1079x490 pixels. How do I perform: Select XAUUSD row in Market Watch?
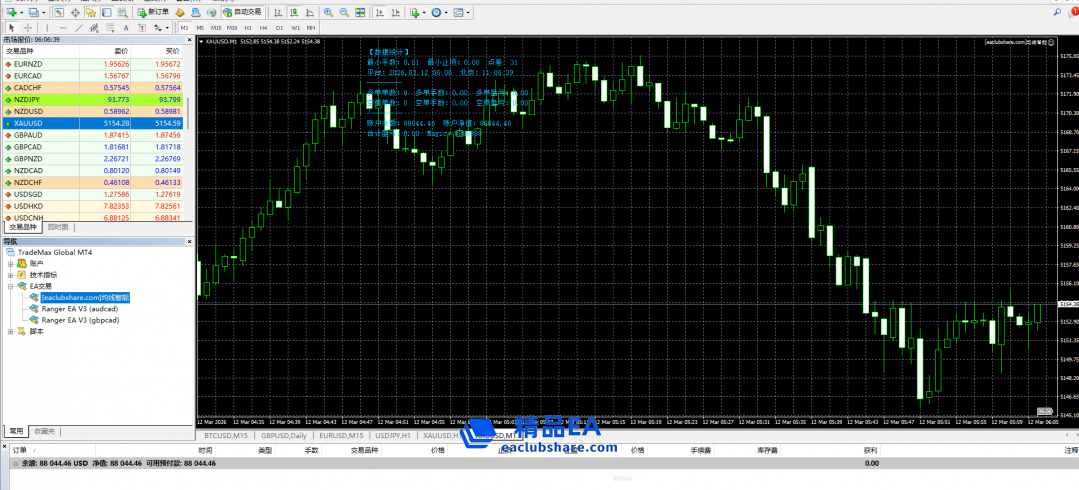point(93,123)
